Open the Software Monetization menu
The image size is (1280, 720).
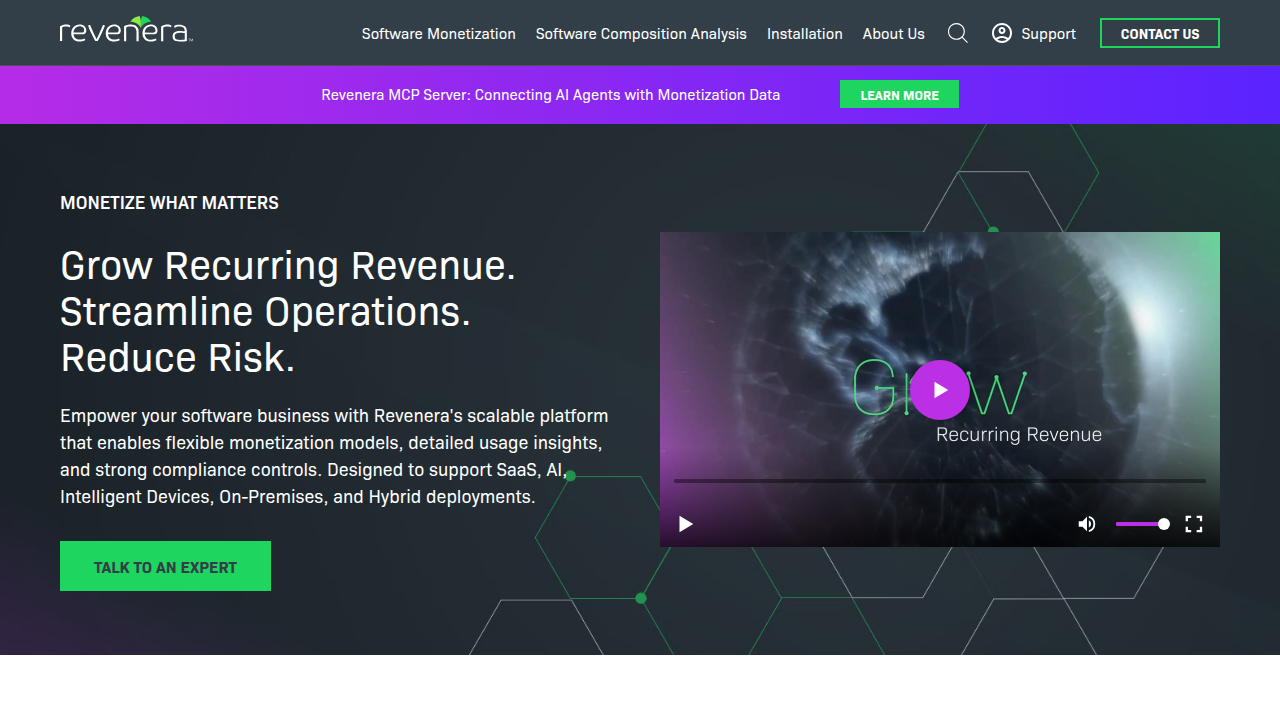tap(439, 33)
